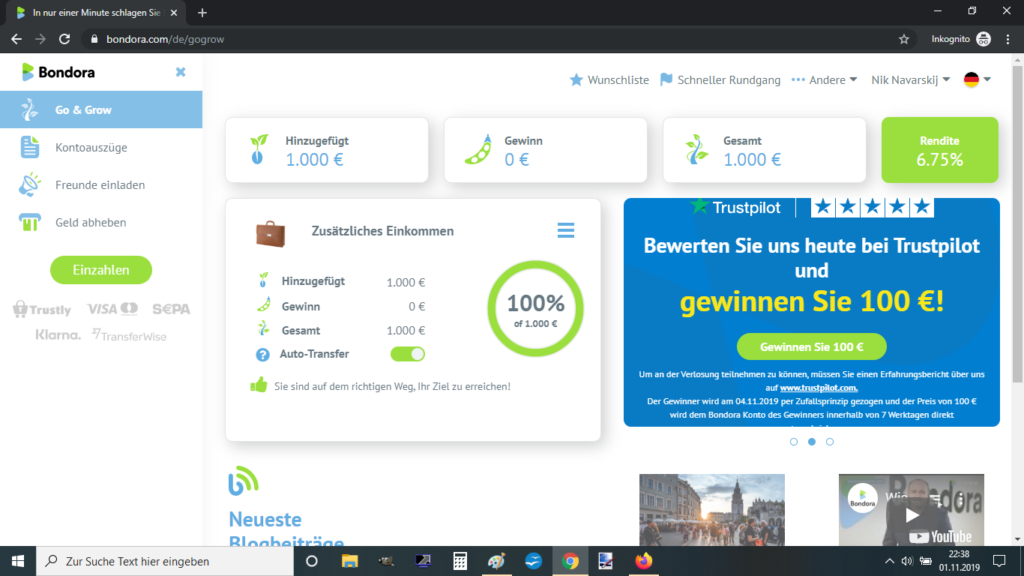Click the TransferWise logo
Screen dimensions: 1024x576
coord(129,336)
